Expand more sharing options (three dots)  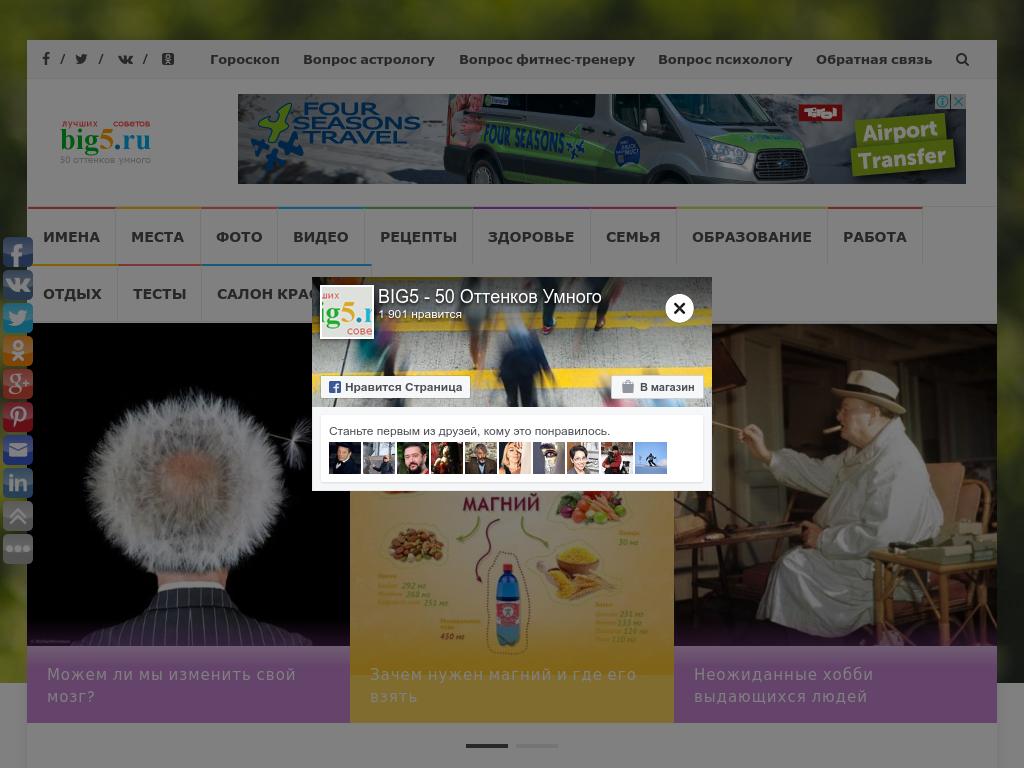coord(18,549)
